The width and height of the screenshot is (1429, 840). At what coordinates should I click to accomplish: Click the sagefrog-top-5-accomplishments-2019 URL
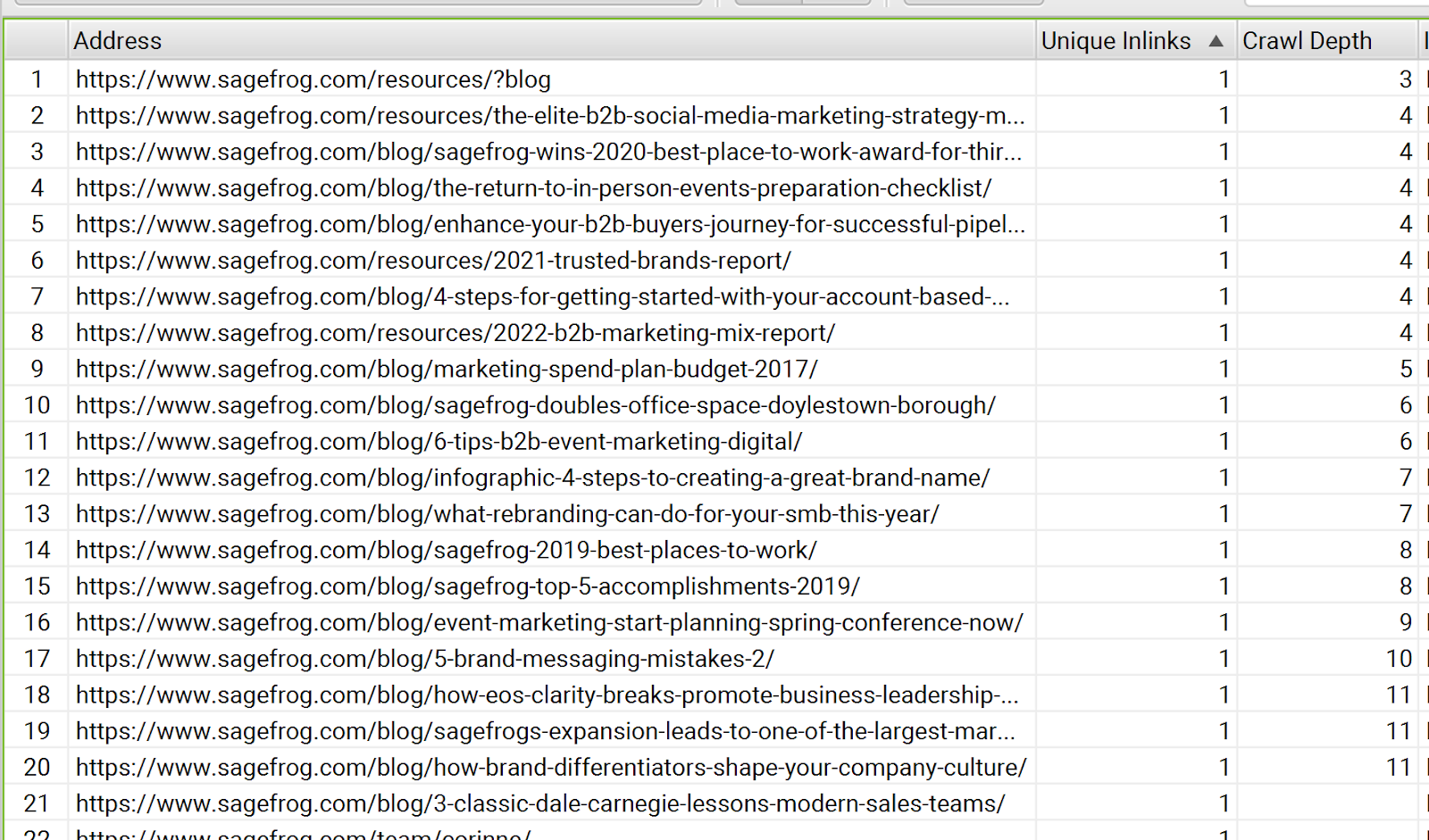coord(467,586)
